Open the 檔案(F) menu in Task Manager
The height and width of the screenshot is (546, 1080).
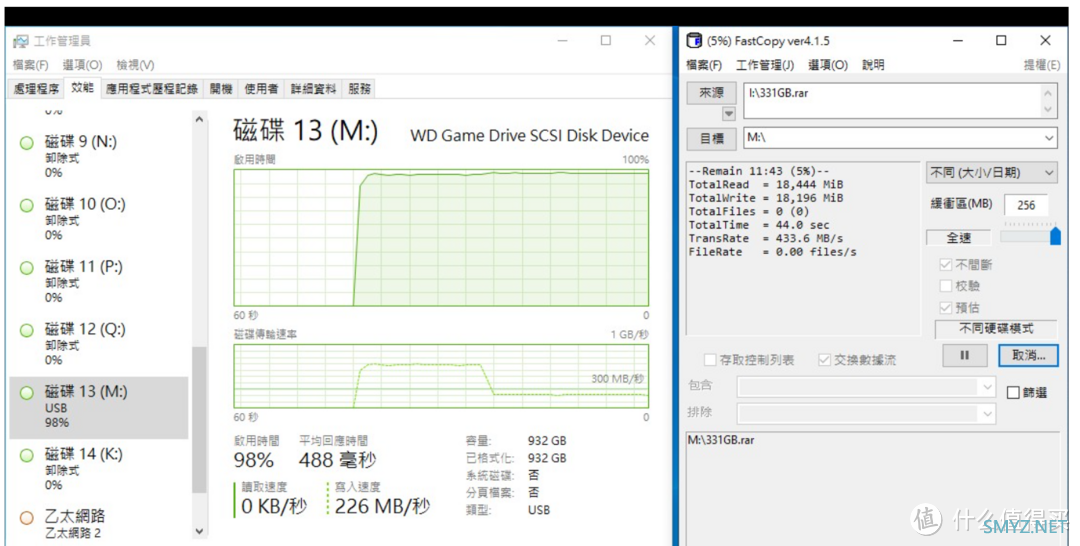pyautogui.click(x=30, y=65)
